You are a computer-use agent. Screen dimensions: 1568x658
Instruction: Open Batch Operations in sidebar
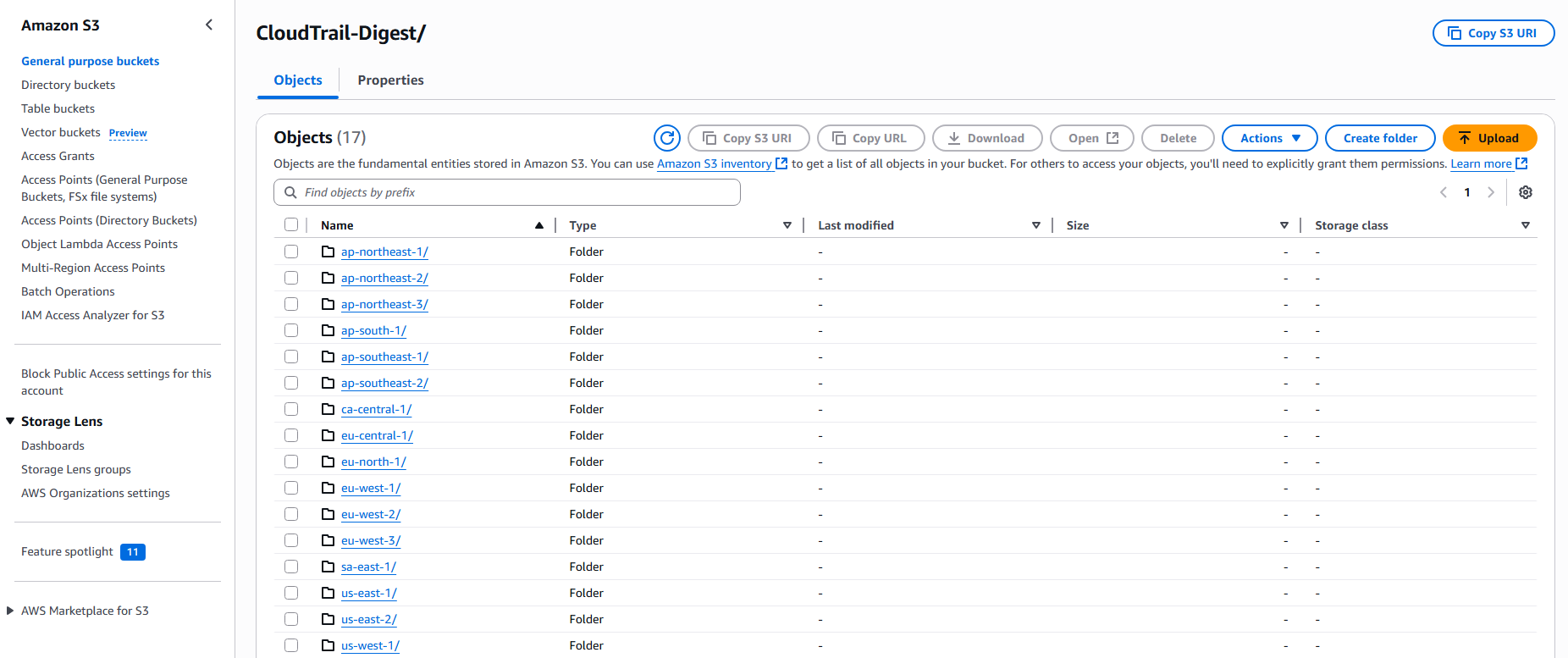pyautogui.click(x=68, y=291)
